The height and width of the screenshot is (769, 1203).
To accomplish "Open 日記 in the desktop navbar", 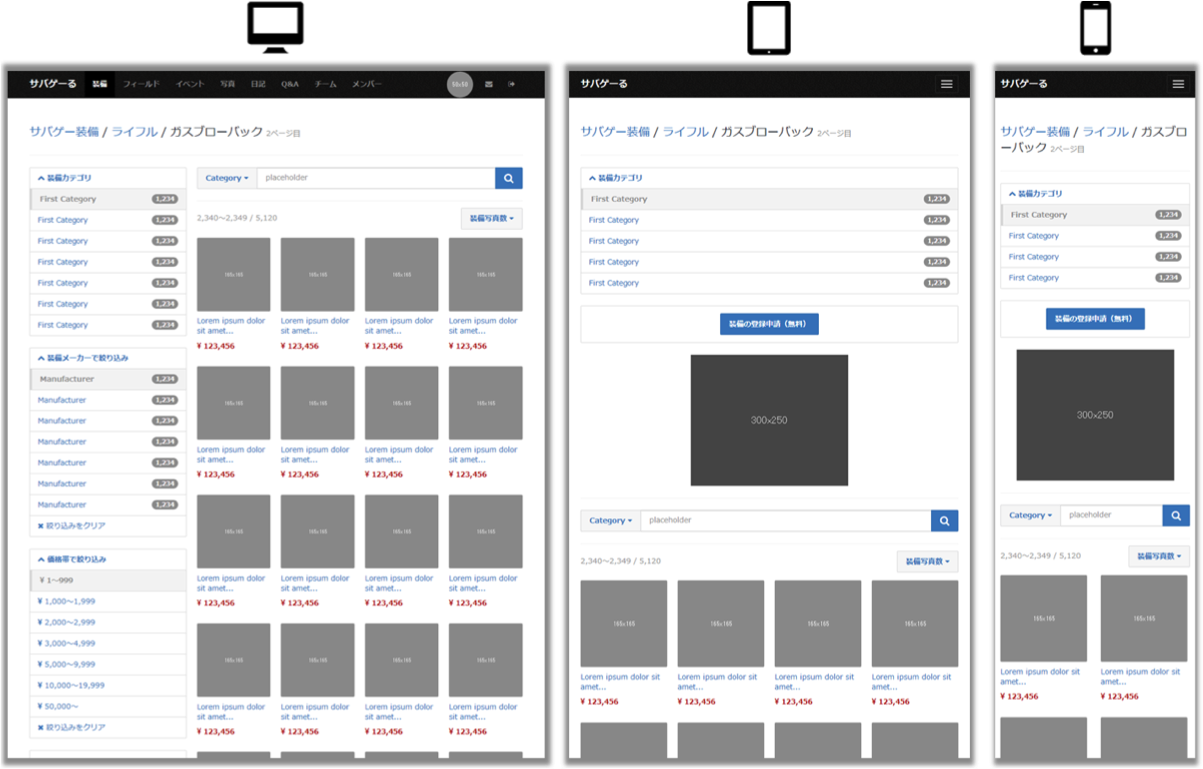I will pyautogui.click(x=258, y=85).
